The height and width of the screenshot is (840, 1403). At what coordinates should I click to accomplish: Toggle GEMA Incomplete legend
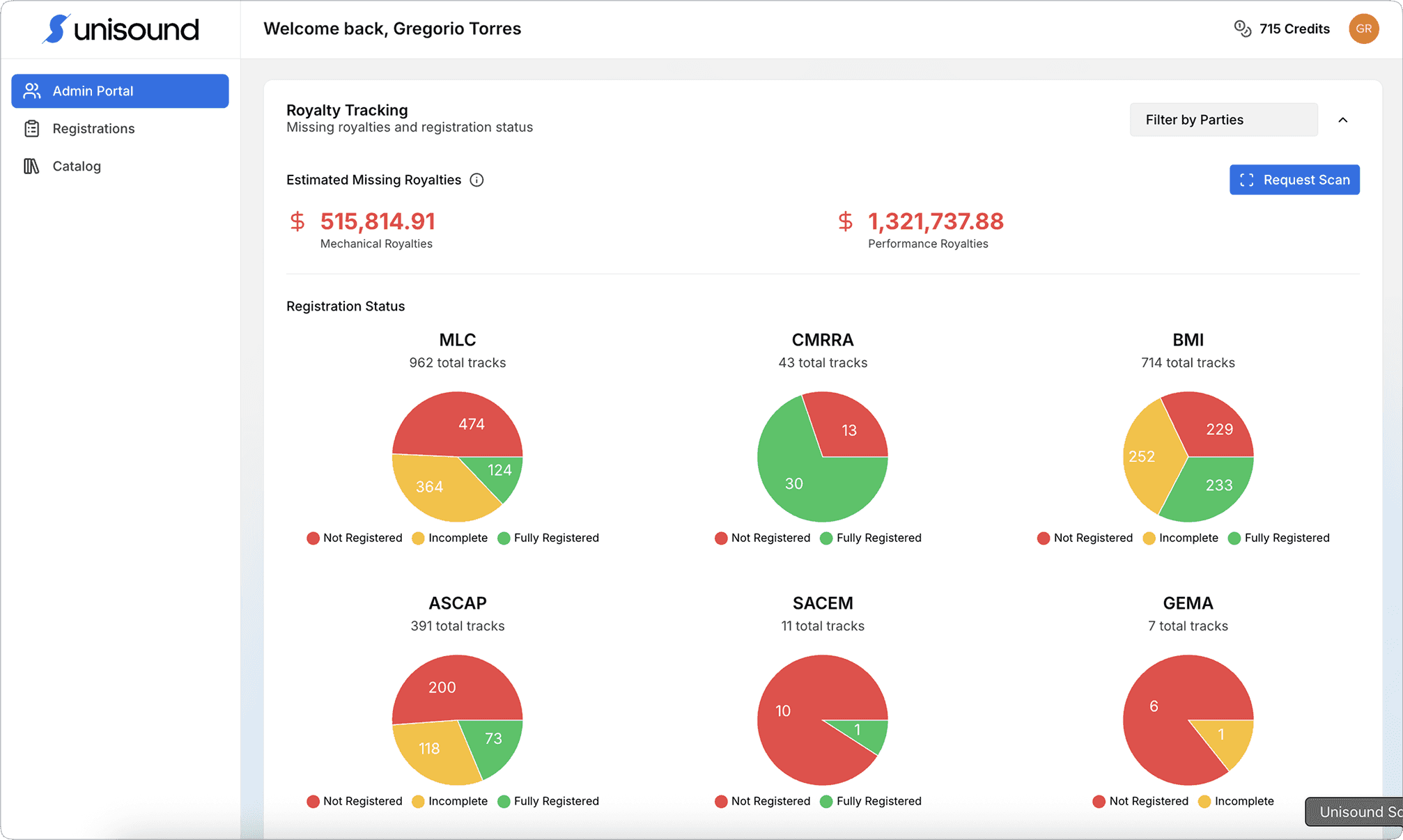pyautogui.click(x=1237, y=802)
